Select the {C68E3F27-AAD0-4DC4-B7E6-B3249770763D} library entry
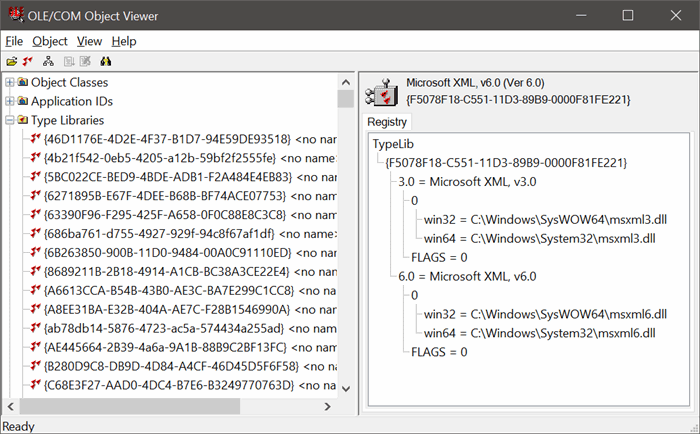This screenshot has height=434, width=700. pyautogui.click(x=190, y=385)
